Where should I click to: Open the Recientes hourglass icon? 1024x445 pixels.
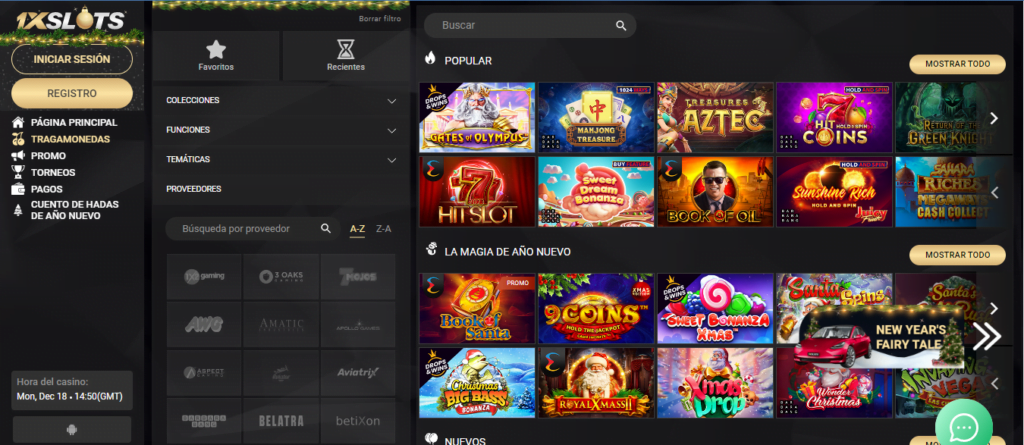click(x=345, y=50)
